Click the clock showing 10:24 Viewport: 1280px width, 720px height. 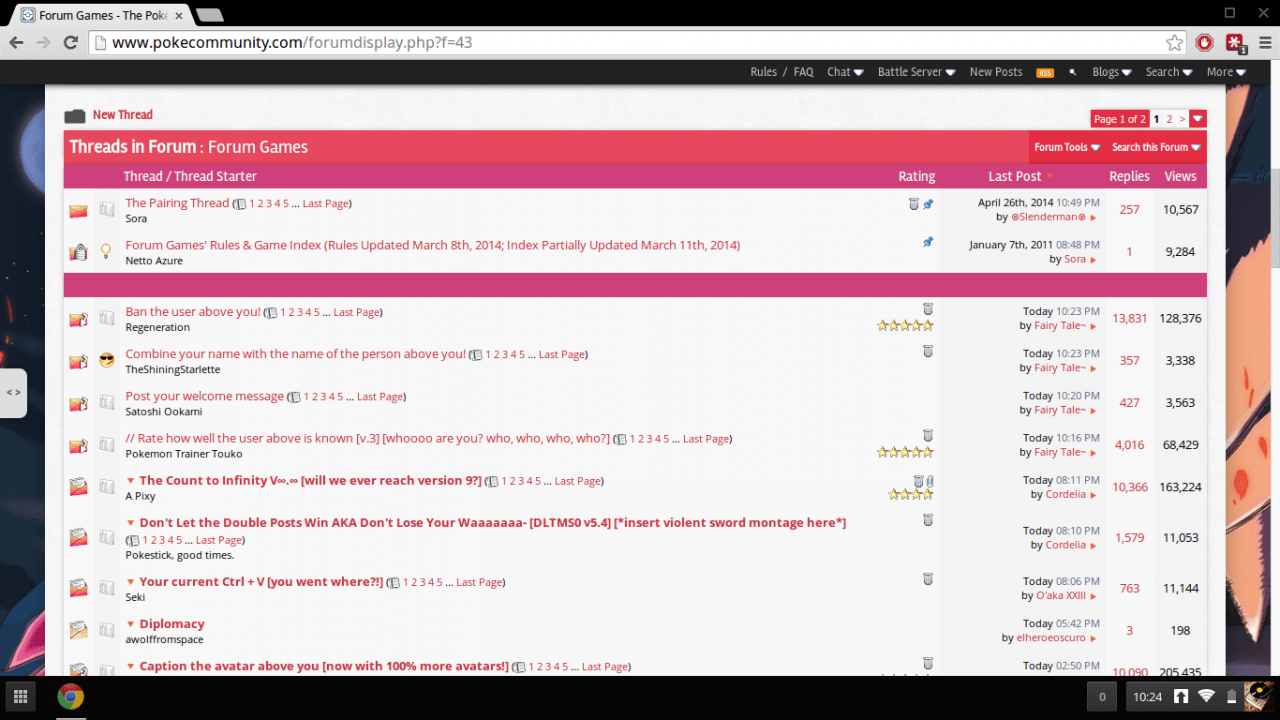[1147, 697]
